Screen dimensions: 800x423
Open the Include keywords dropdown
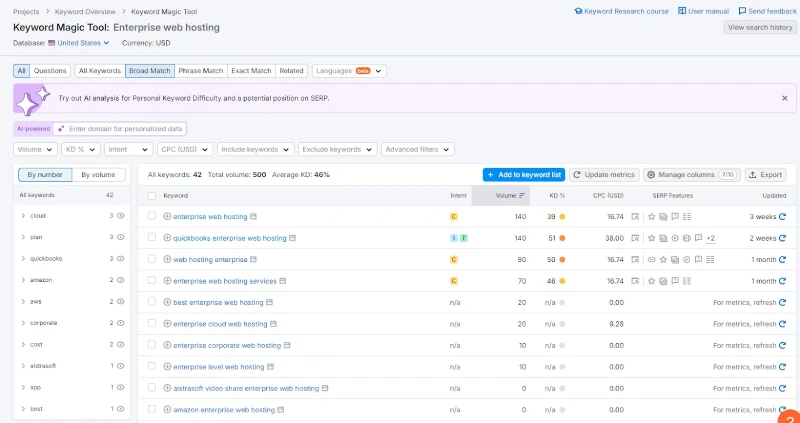(x=256, y=150)
